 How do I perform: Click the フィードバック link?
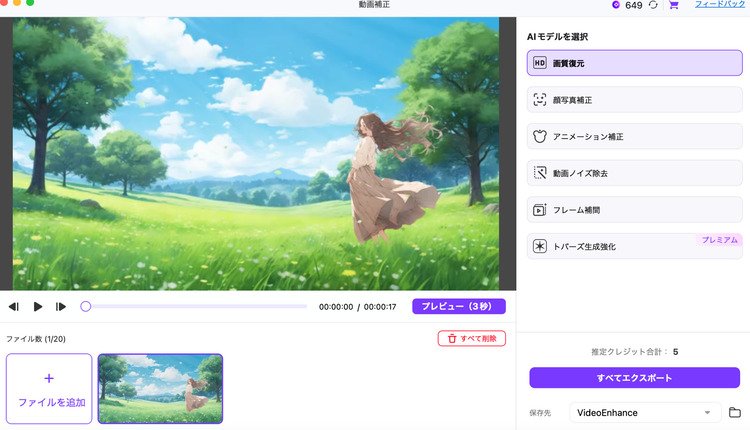click(720, 5)
